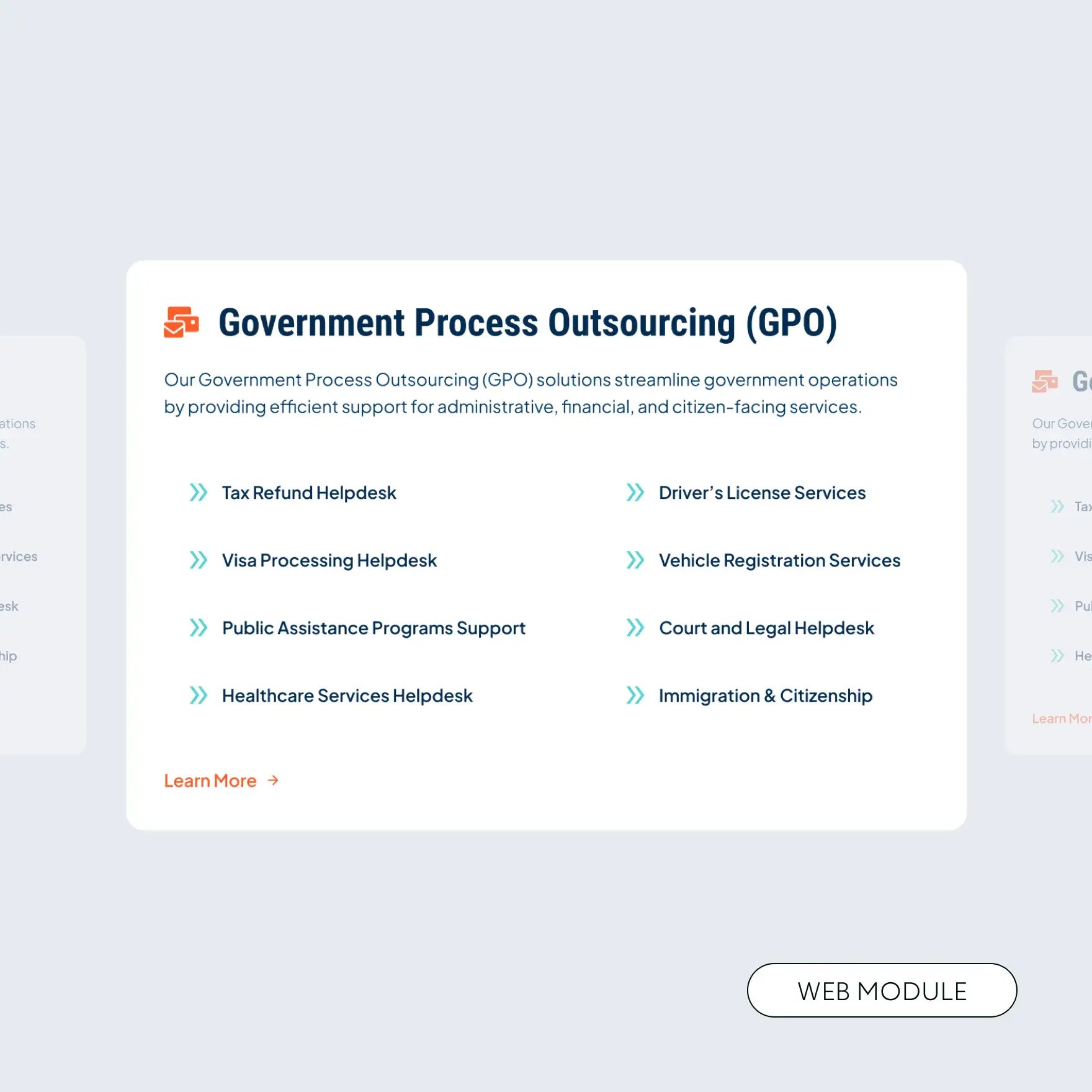Select Visa Processing Helpdesk service text
This screenshot has width=1092, height=1092.
click(x=329, y=560)
